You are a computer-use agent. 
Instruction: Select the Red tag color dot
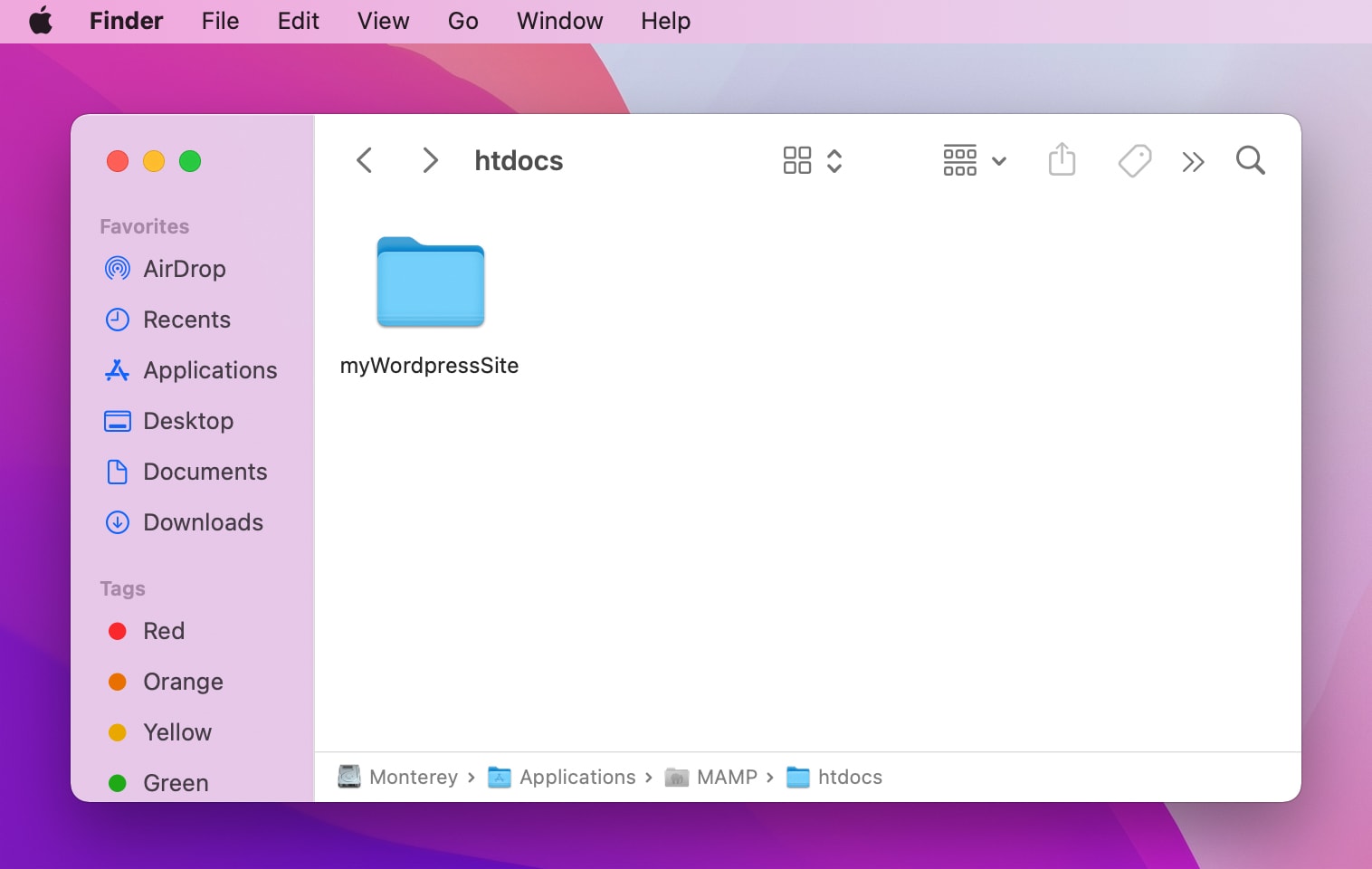pyautogui.click(x=118, y=631)
